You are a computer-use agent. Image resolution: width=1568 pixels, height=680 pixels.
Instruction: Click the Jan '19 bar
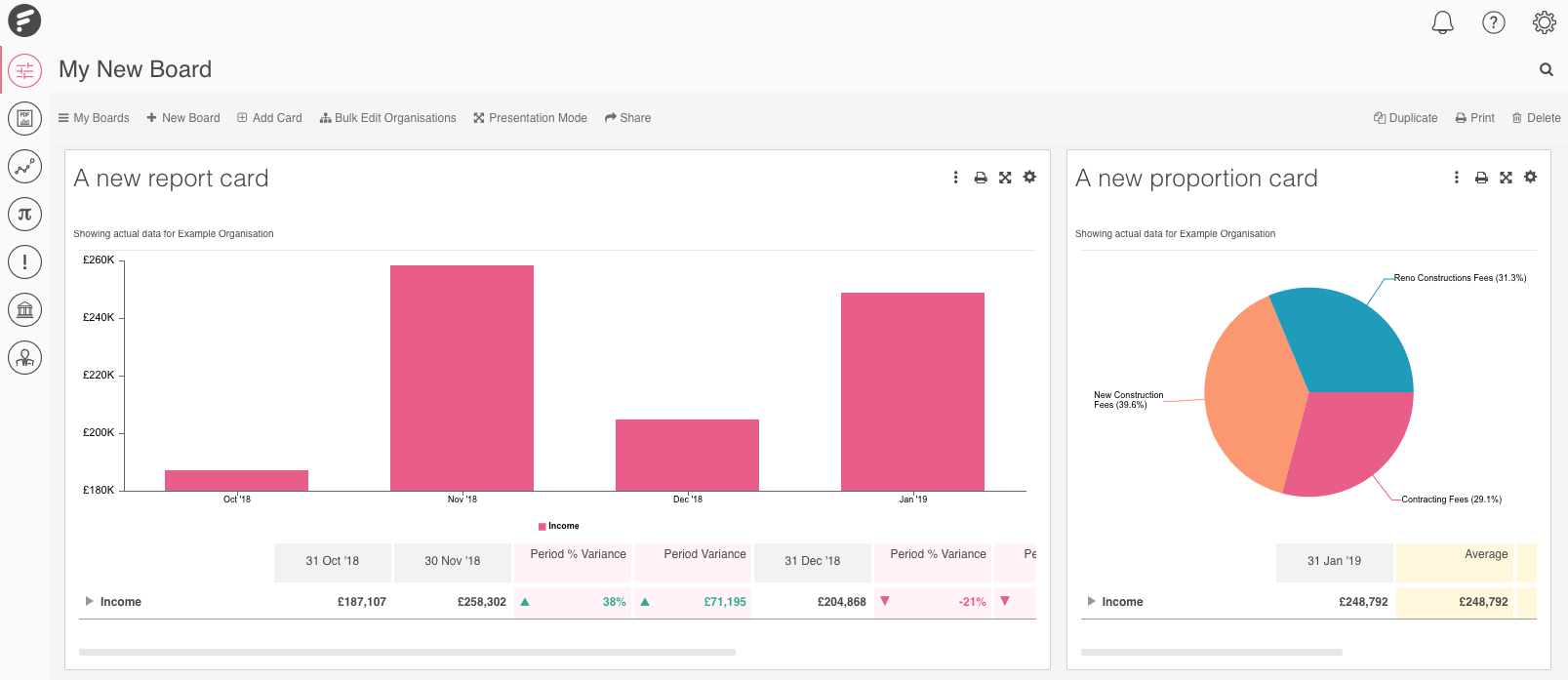click(x=912, y=391)
